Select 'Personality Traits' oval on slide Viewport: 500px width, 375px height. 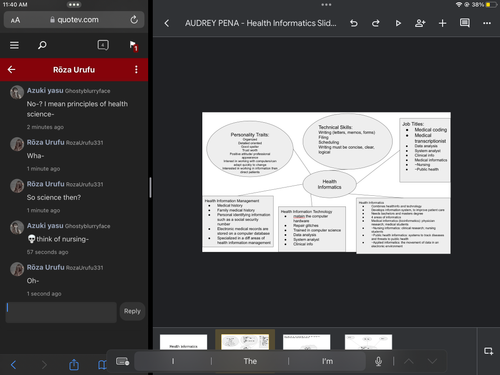[250, 149]
